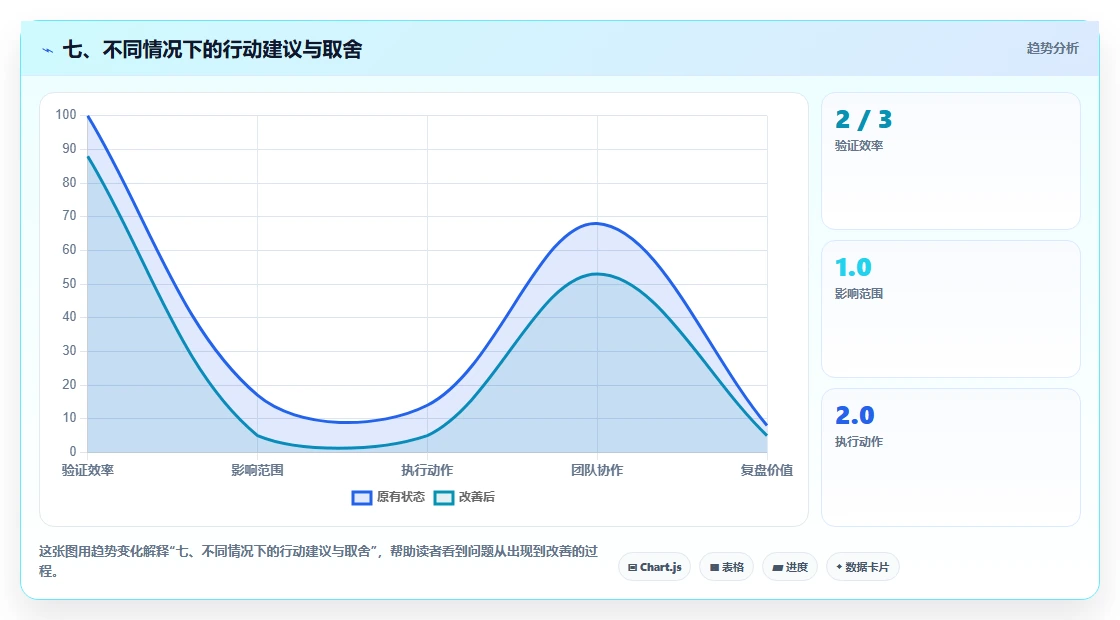This screenshot has height=620, width=1120.
Task: Toggle the 改善后 legend swatch
Action: click(444, 498)
